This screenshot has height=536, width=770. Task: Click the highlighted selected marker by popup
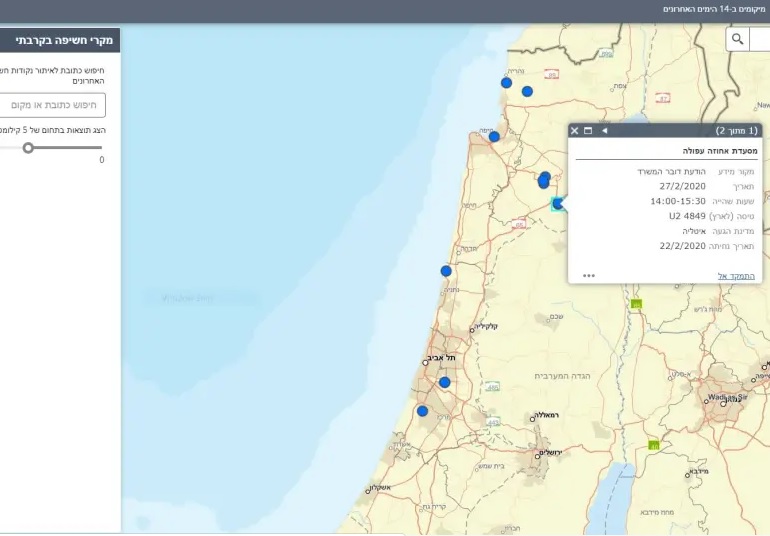(557, 203)
